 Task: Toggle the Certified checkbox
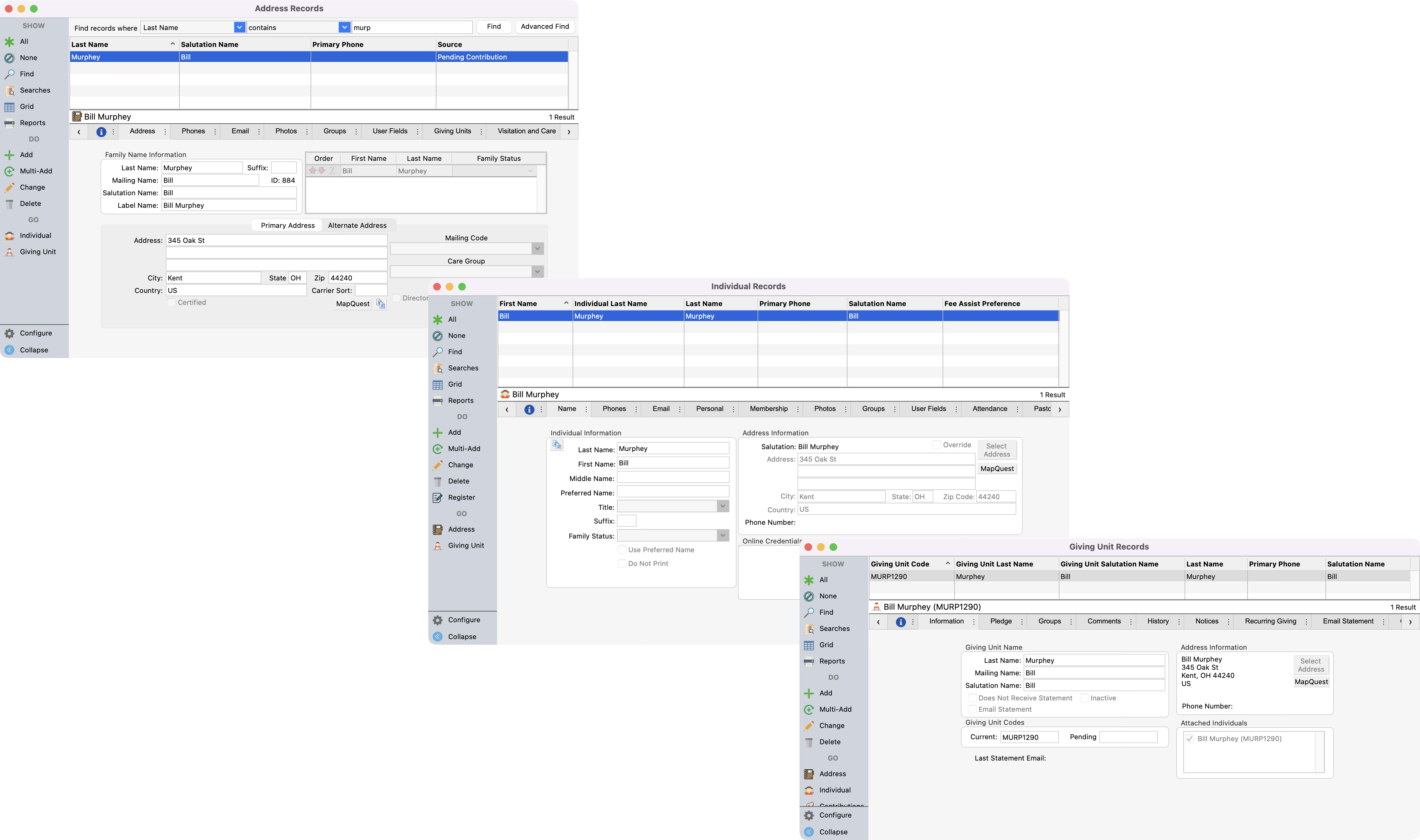click(x=172, y=303)
